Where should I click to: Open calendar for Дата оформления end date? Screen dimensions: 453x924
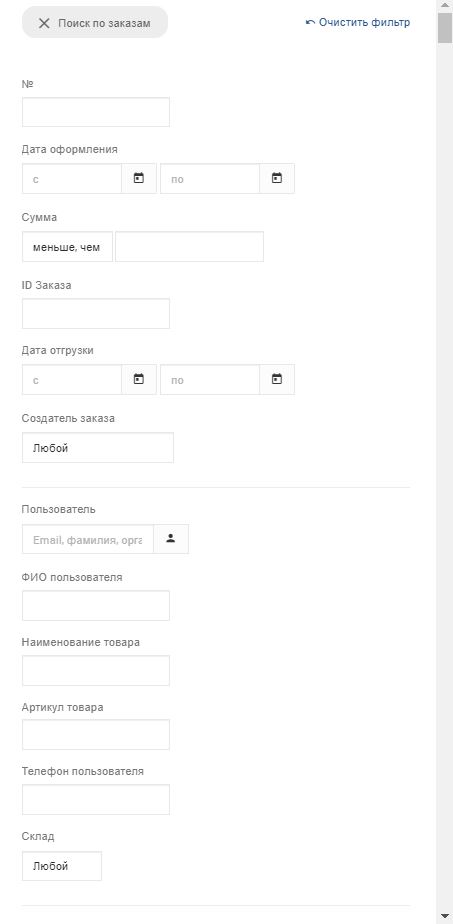(x=277, y=179)
